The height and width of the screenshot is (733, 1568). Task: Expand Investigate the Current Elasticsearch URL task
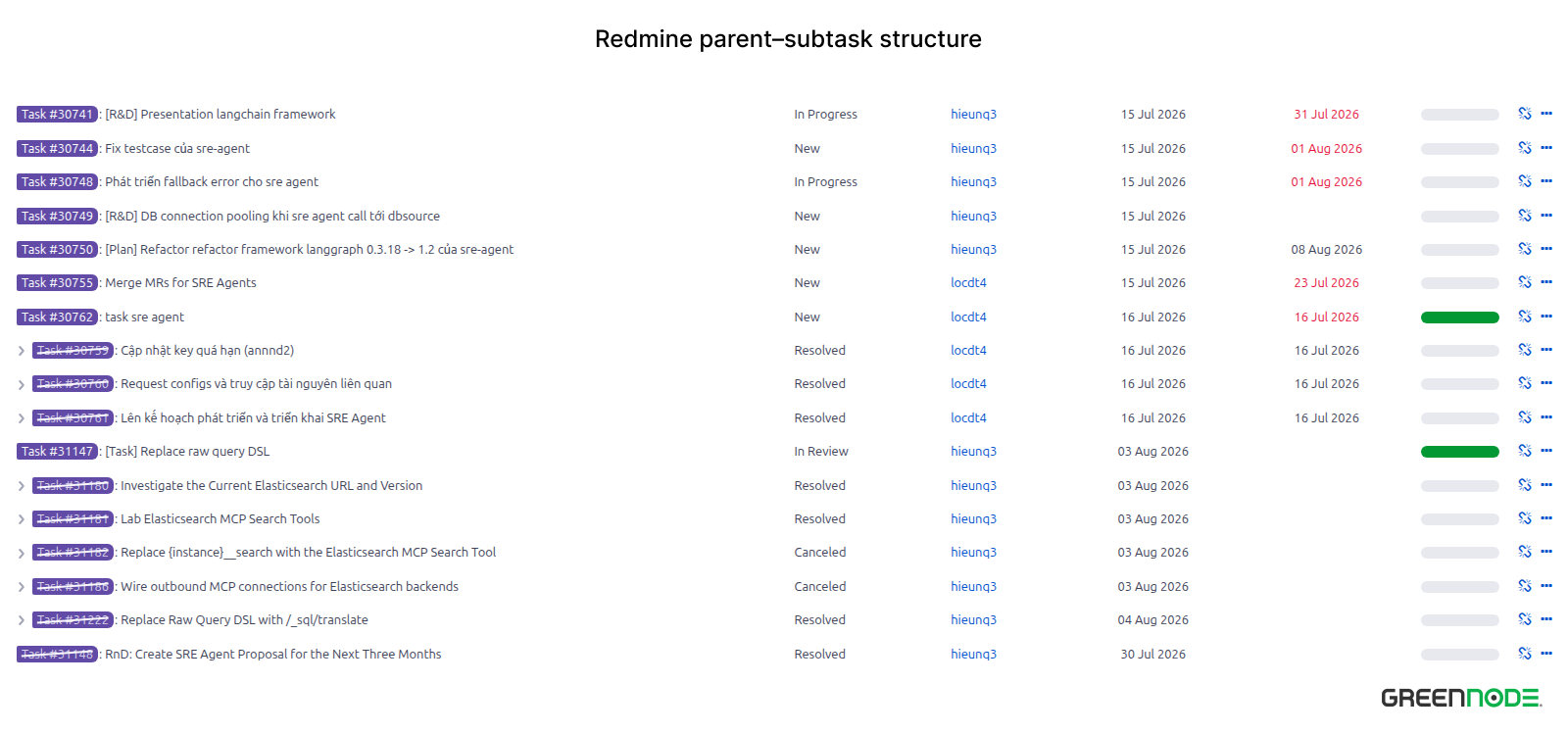pos(22,486)
